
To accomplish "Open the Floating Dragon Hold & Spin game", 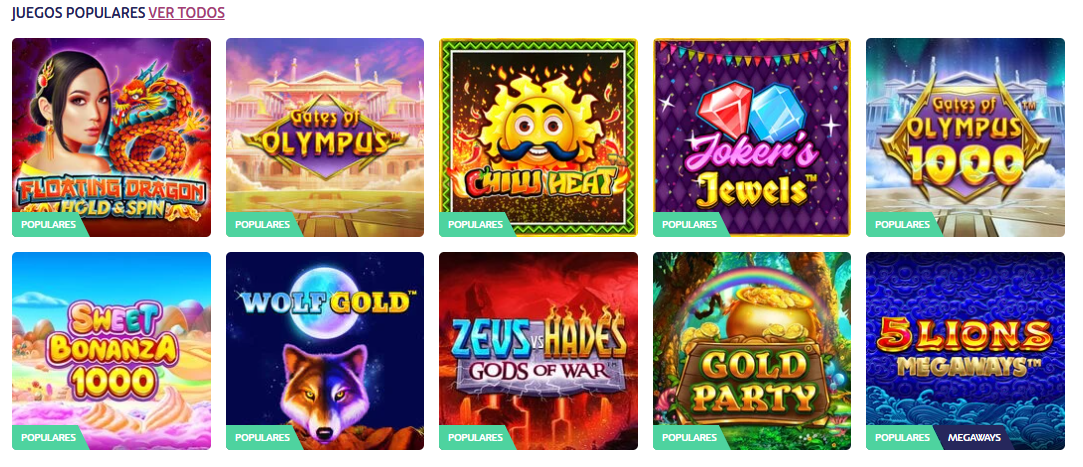I will [x=111, y=137].
